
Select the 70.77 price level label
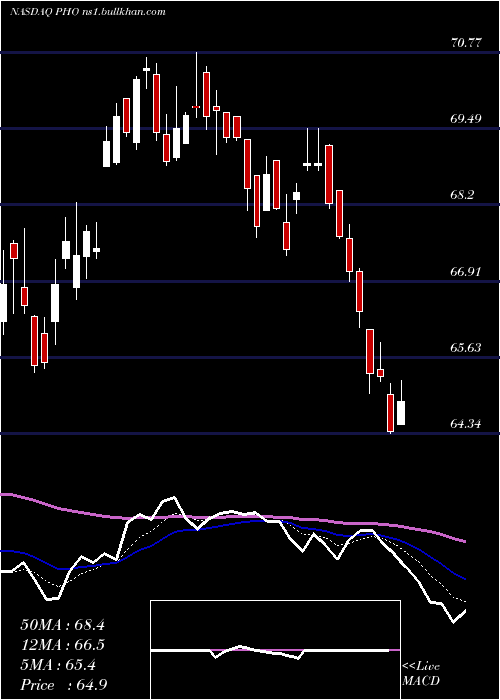pyautogui.click(x=466, y=43)
